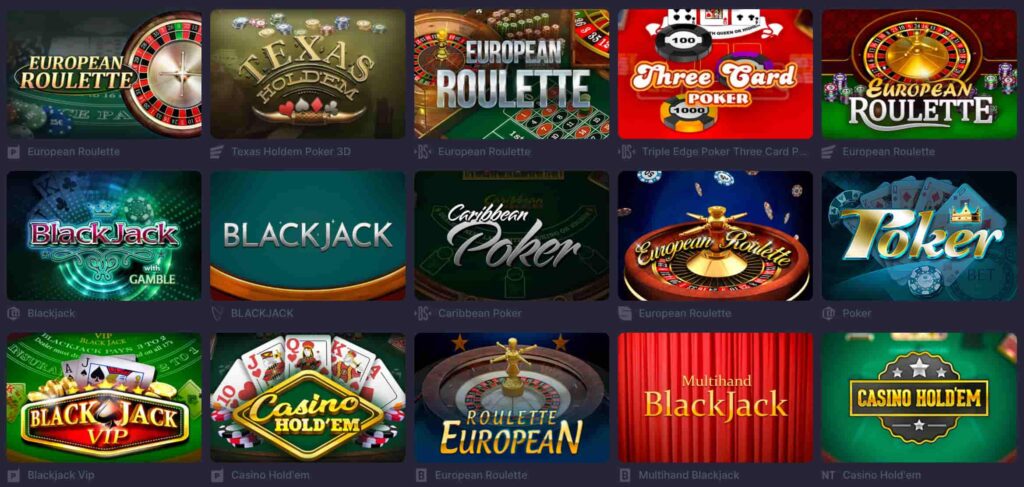Open the Roulette European game with stars
1024x487 pixels.
click(x=511, y=398)
